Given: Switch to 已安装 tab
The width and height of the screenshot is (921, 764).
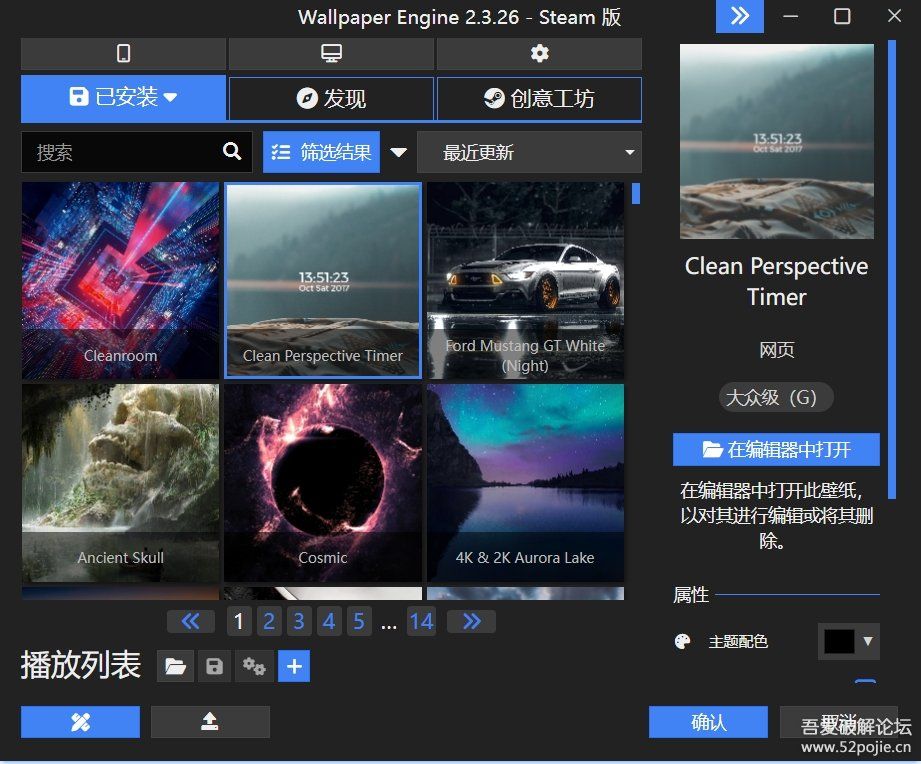Looking at the screenshot, I should [x=123, y=97].
